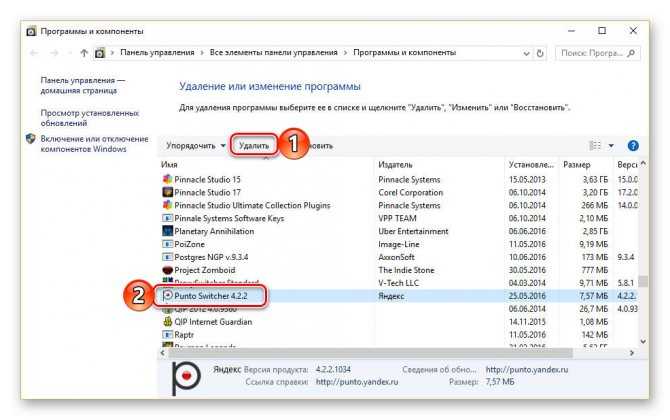Sort by the Имя column header
The width and height of the screenshot is (670, 420).
(x=169, y=164)
